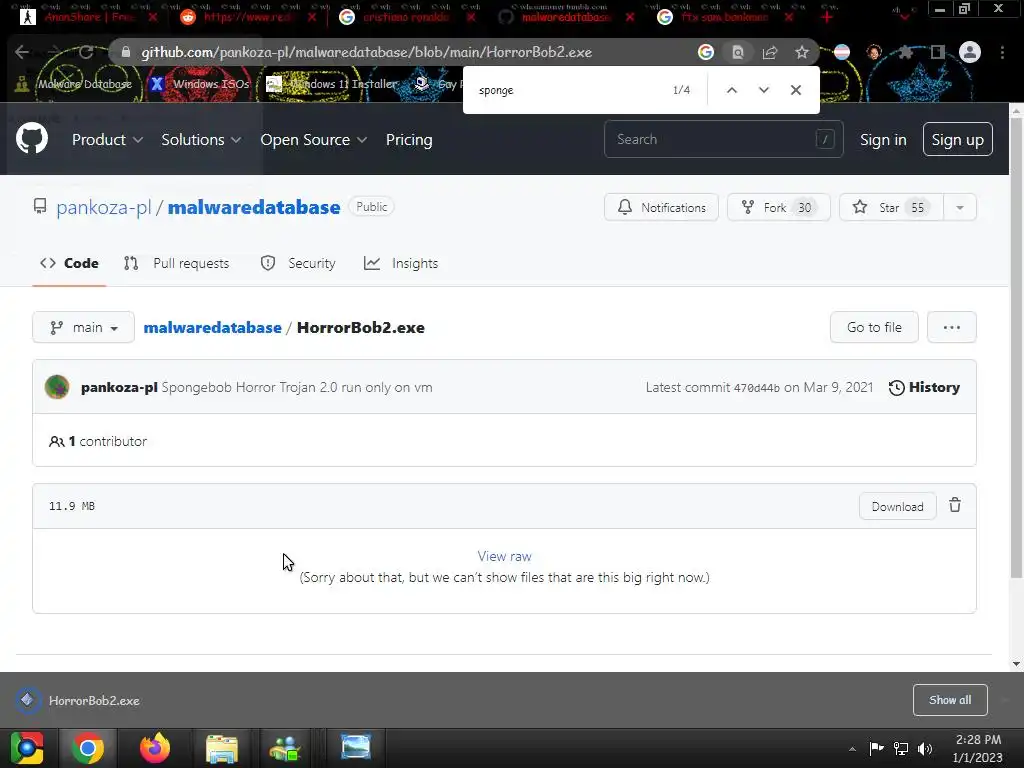1024x768 pixels.
Task: Go to next find result arrow
Action: point(763,90)
